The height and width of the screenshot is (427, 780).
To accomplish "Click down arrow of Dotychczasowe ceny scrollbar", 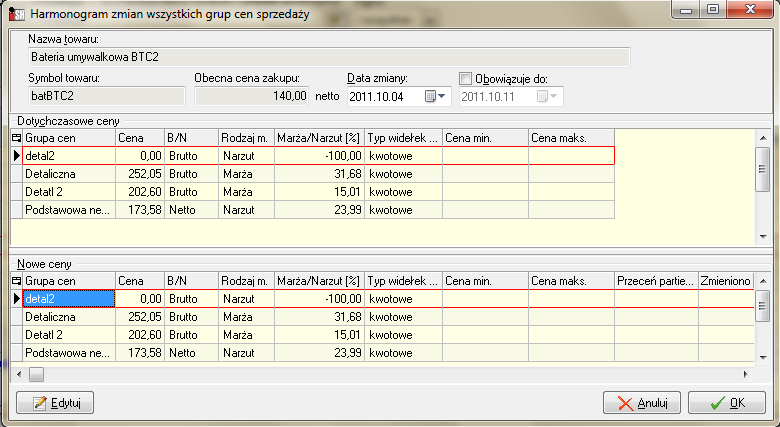I will (763, 237).
